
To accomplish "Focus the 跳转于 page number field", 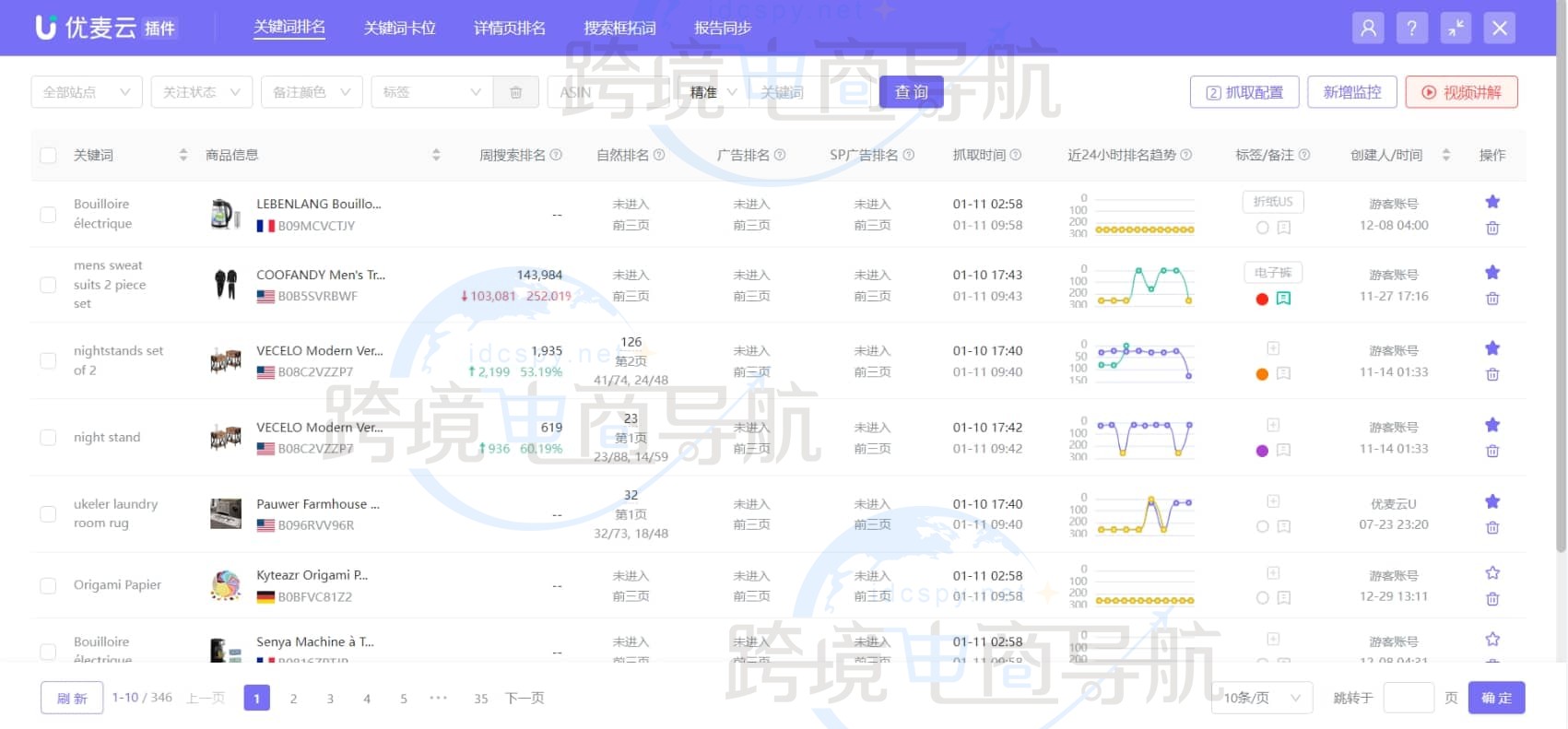I will tap(1409, 698).
